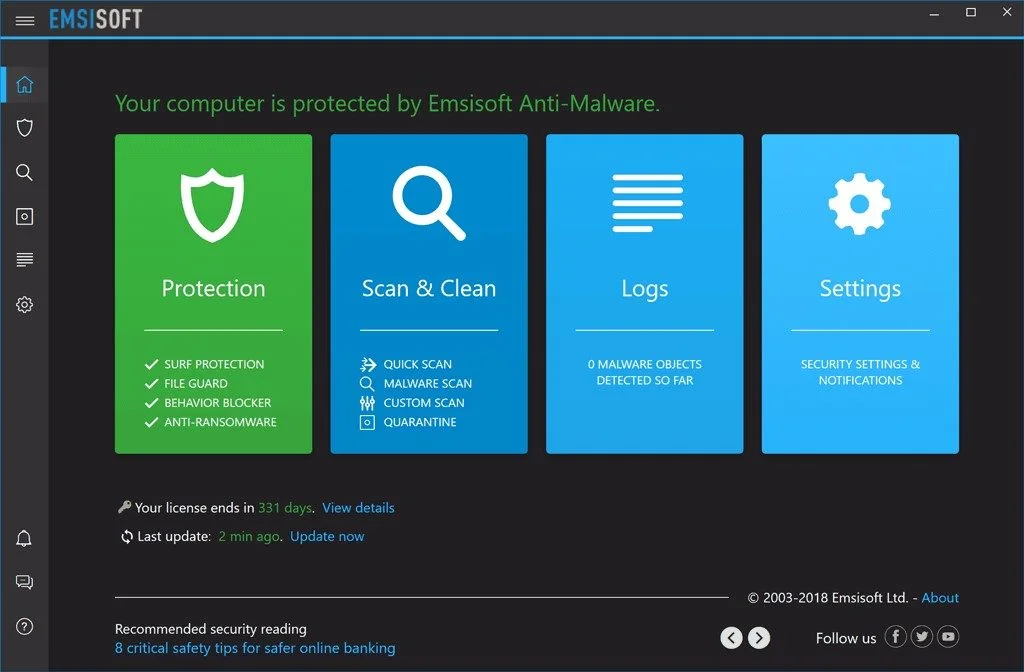Open help via the question mark icon
This screenshot has height=672, width=1024.
click(25, 626)
